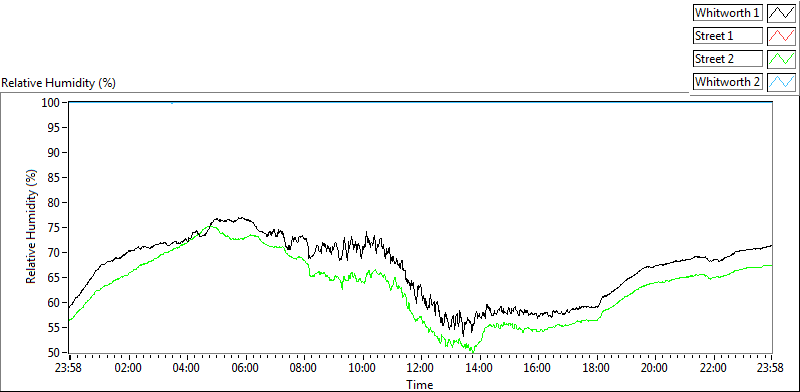The width and height of the screenshot is (800, 392).
Task: Click the 20:00 time axis label
Action: pyautogui.click(x=655, y=368)
